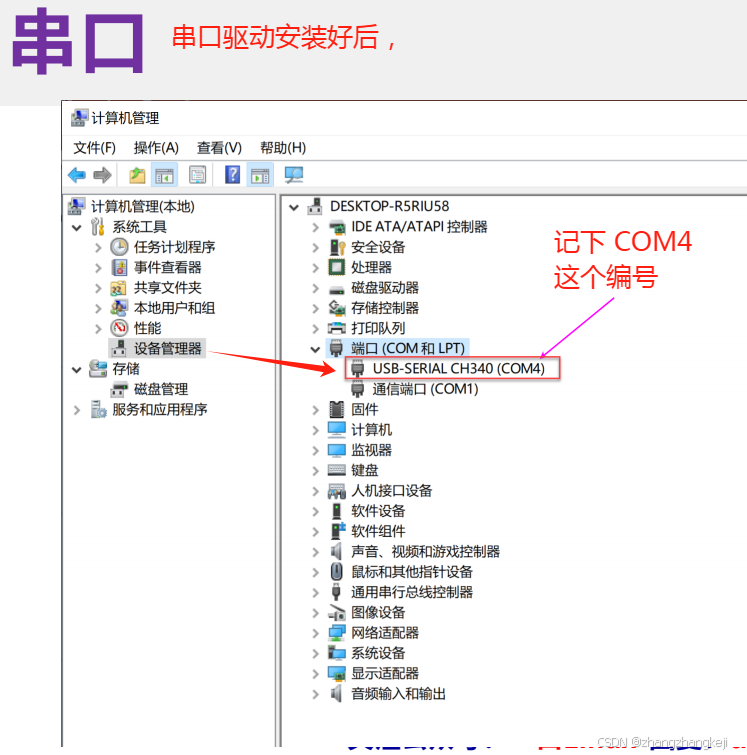Click the 固件 firmware icon

click(x=337, y=409)
